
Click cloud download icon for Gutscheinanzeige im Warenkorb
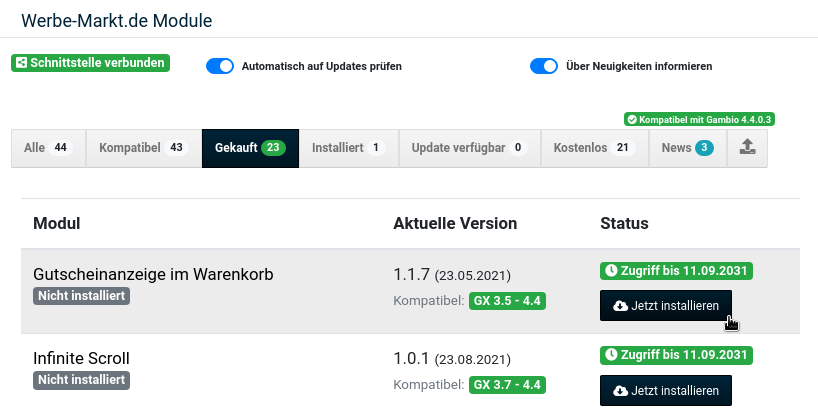point(620,306)
